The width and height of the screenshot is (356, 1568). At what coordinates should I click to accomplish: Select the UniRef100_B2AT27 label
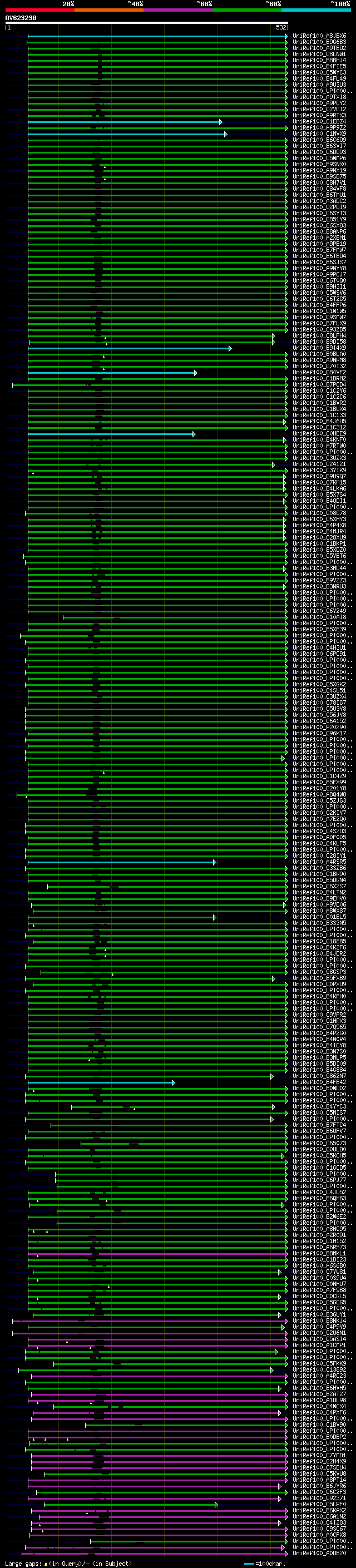[319, 1394]
